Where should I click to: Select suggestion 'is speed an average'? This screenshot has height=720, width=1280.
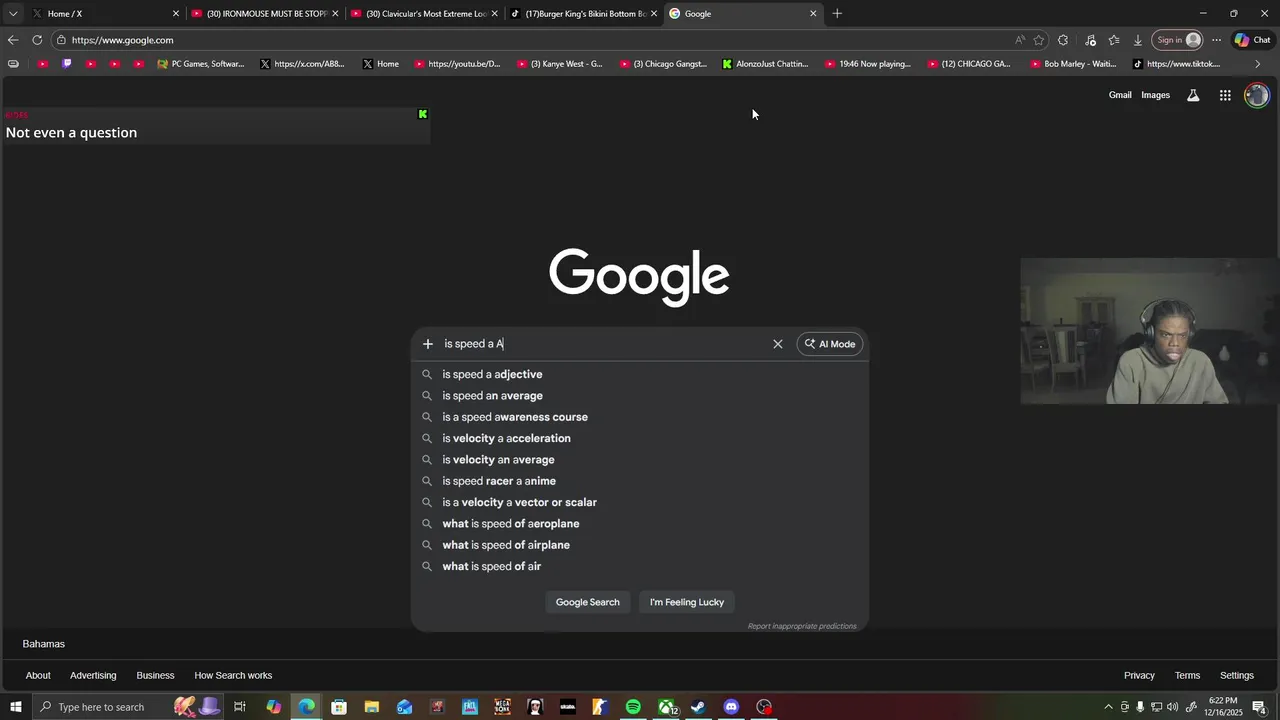[640, 396]
